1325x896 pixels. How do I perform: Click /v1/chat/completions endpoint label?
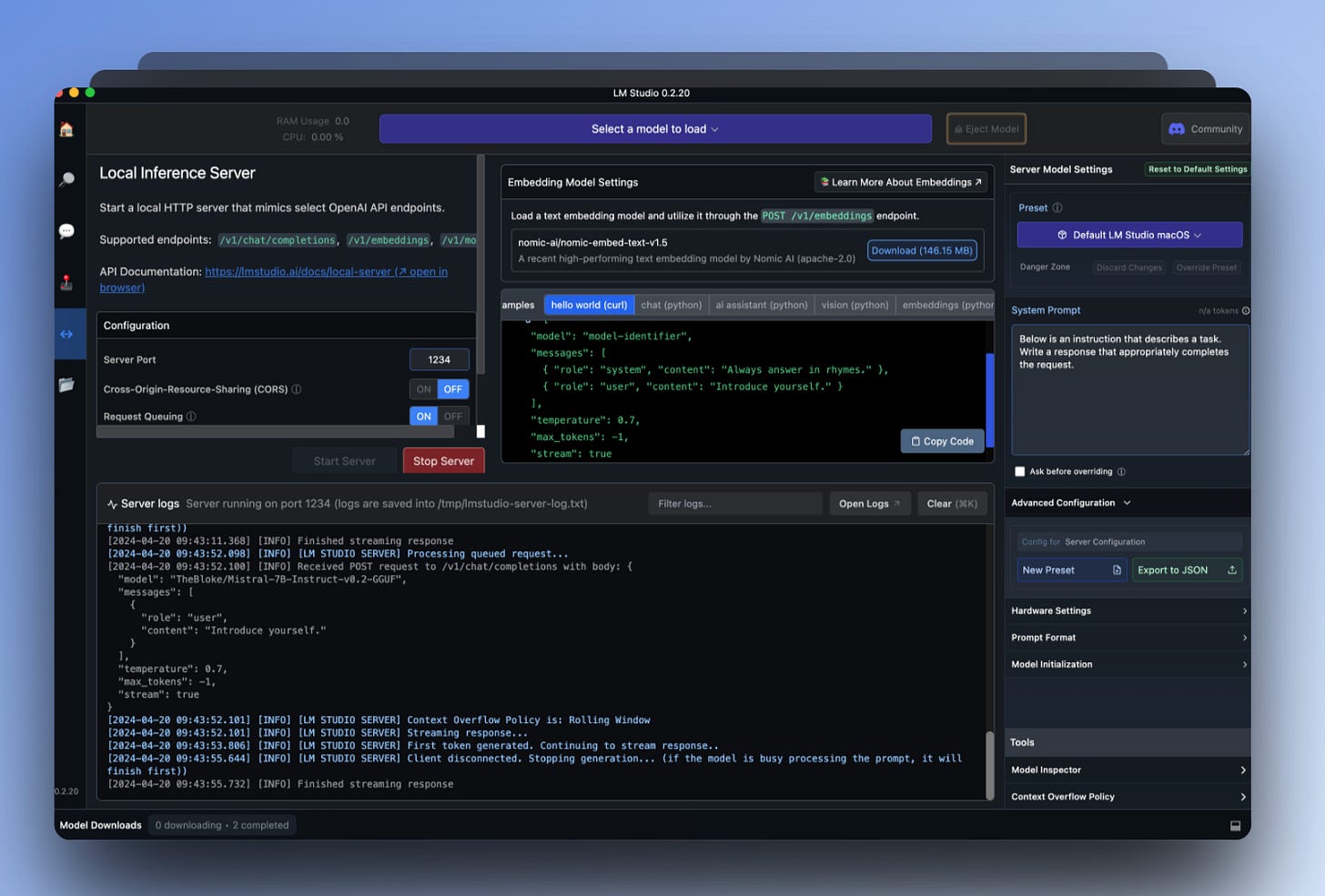[278, 240]
